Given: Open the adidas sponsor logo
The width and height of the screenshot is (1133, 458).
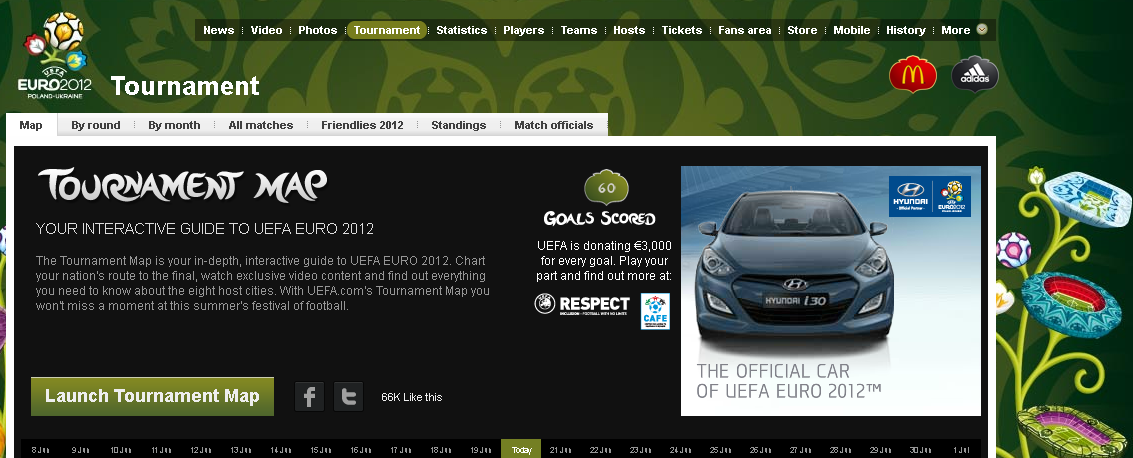Looking at the screenshot, I should tap(975, 74).
